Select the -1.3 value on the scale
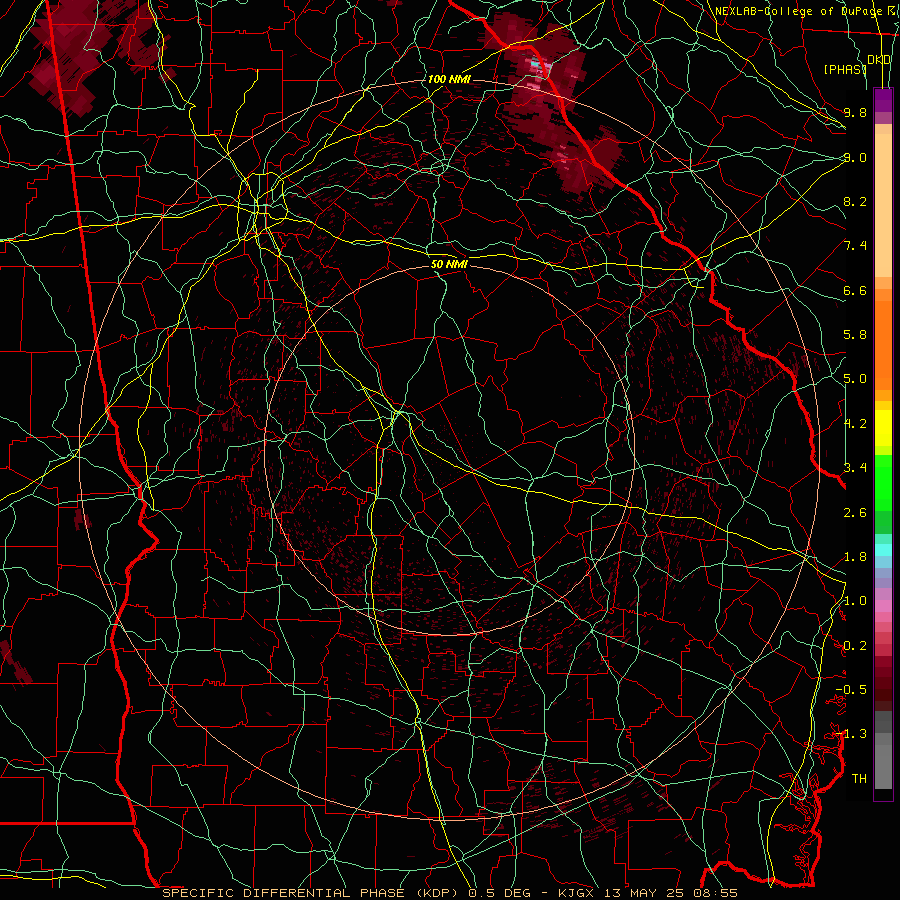The image size is (900, 900). click(x=851, y=734)
